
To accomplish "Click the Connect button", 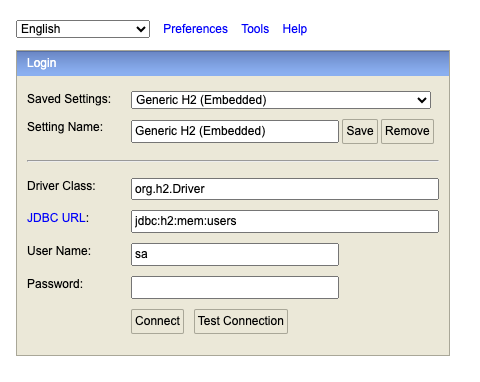I will pyautogui.click(x=157, y=321).
